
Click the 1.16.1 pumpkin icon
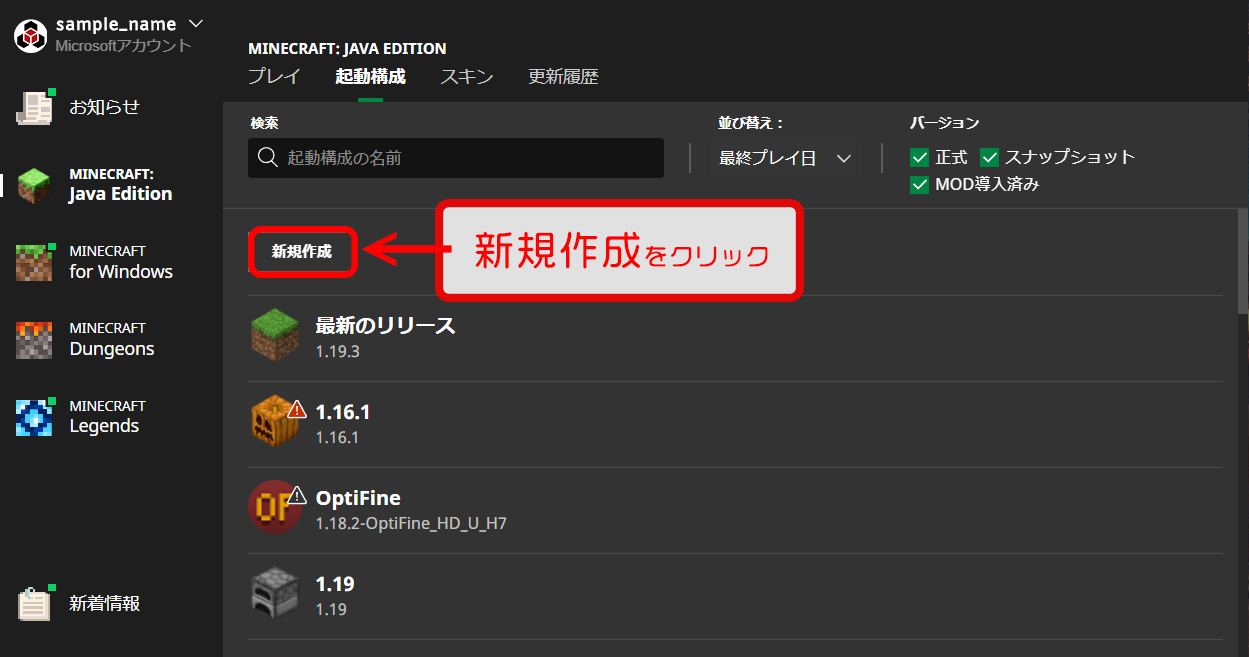[x=273, y=421]
